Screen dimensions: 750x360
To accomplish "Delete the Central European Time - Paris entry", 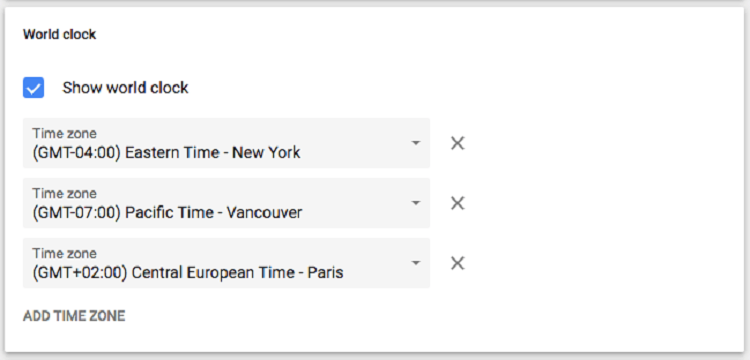I will pyautogui.click(x=458, y=263).
